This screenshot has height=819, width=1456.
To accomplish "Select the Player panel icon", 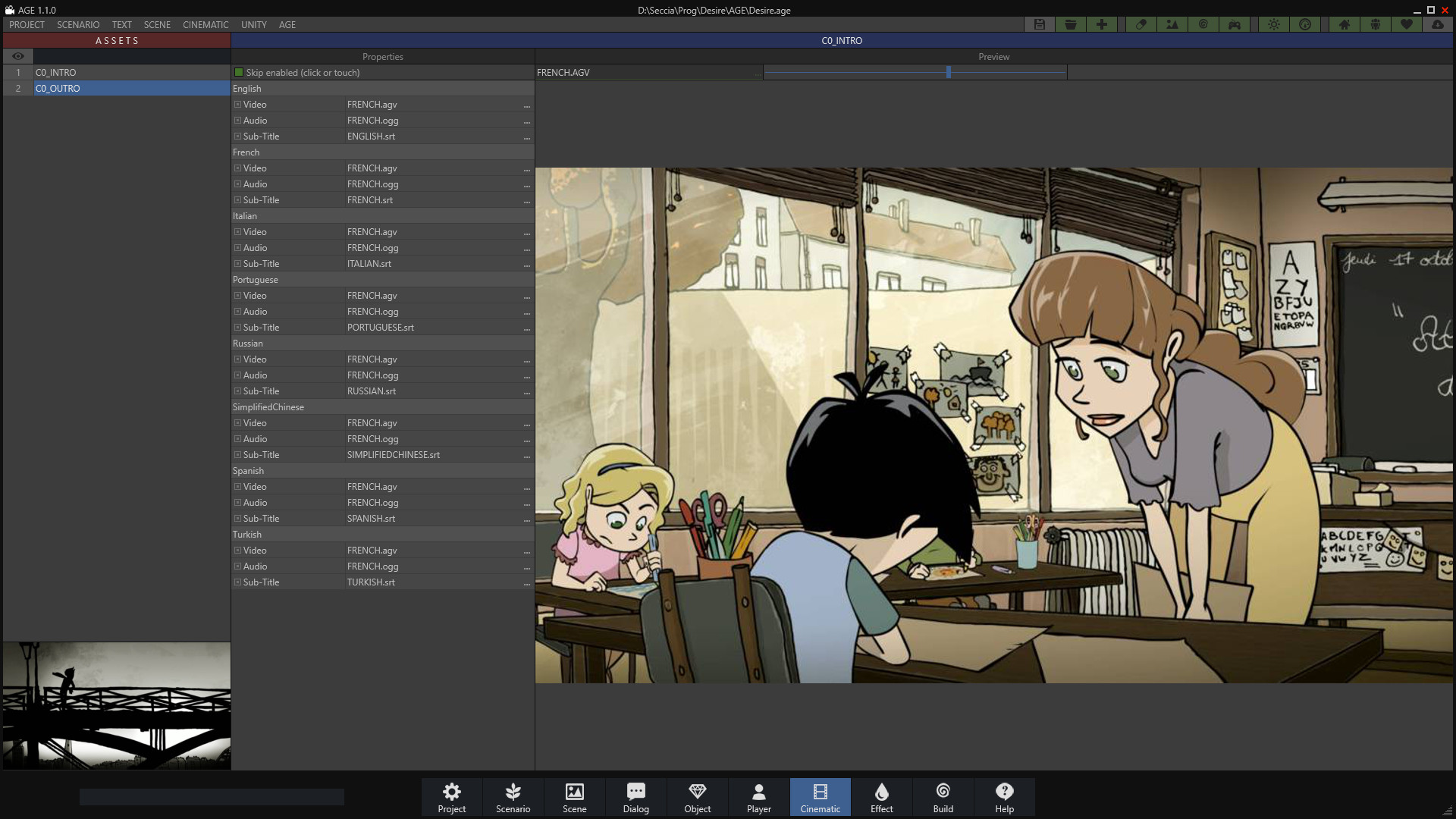I will coord(758,797).
